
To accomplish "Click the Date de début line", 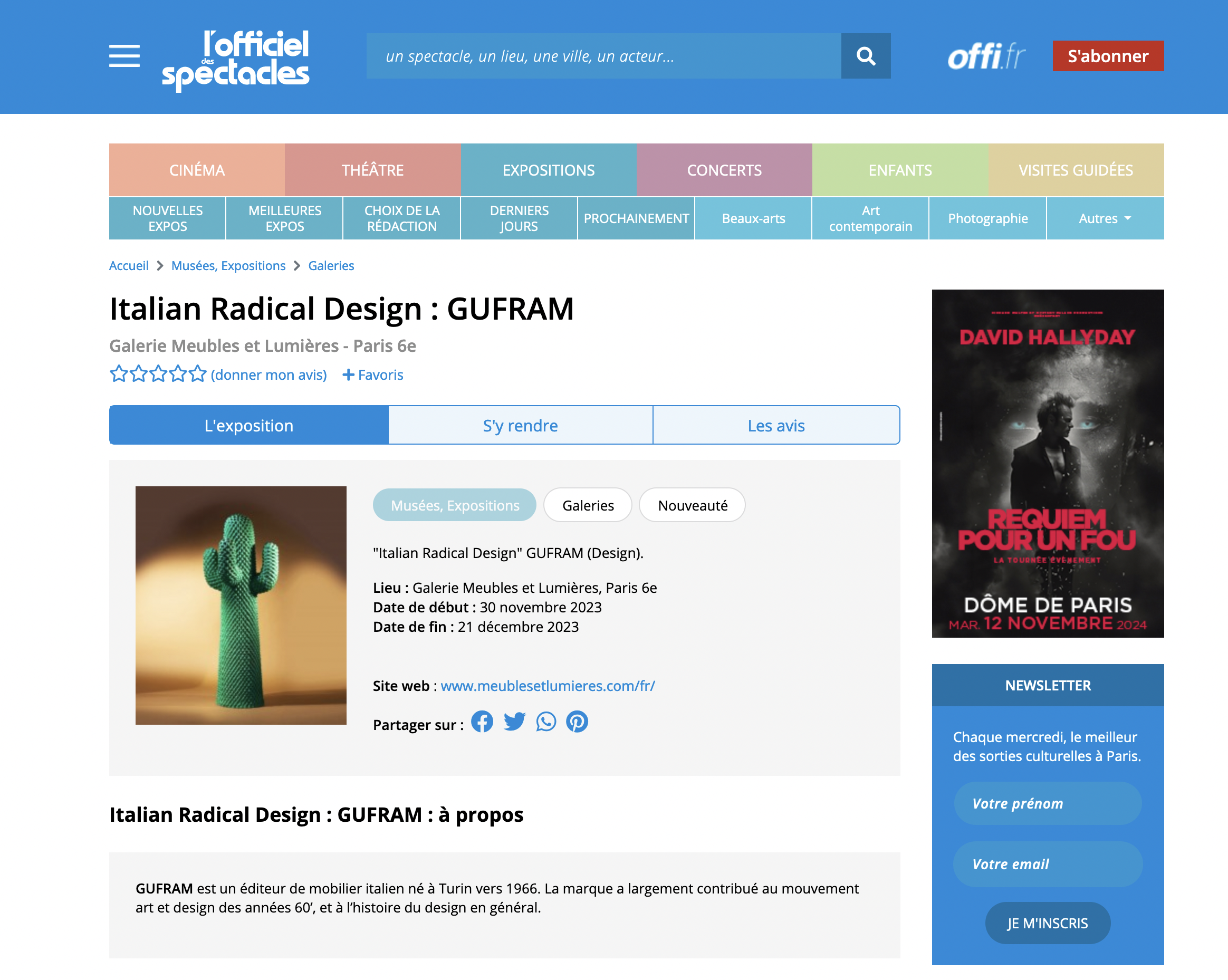I will coord(487,607).
